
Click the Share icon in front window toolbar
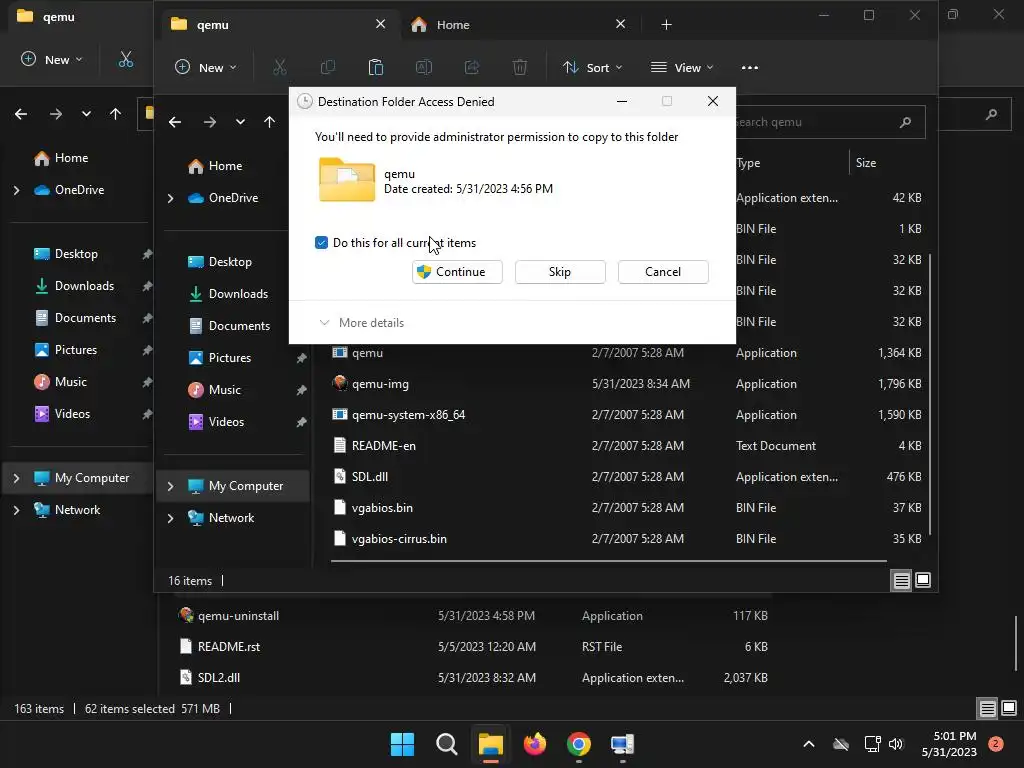tap(472, 67)
